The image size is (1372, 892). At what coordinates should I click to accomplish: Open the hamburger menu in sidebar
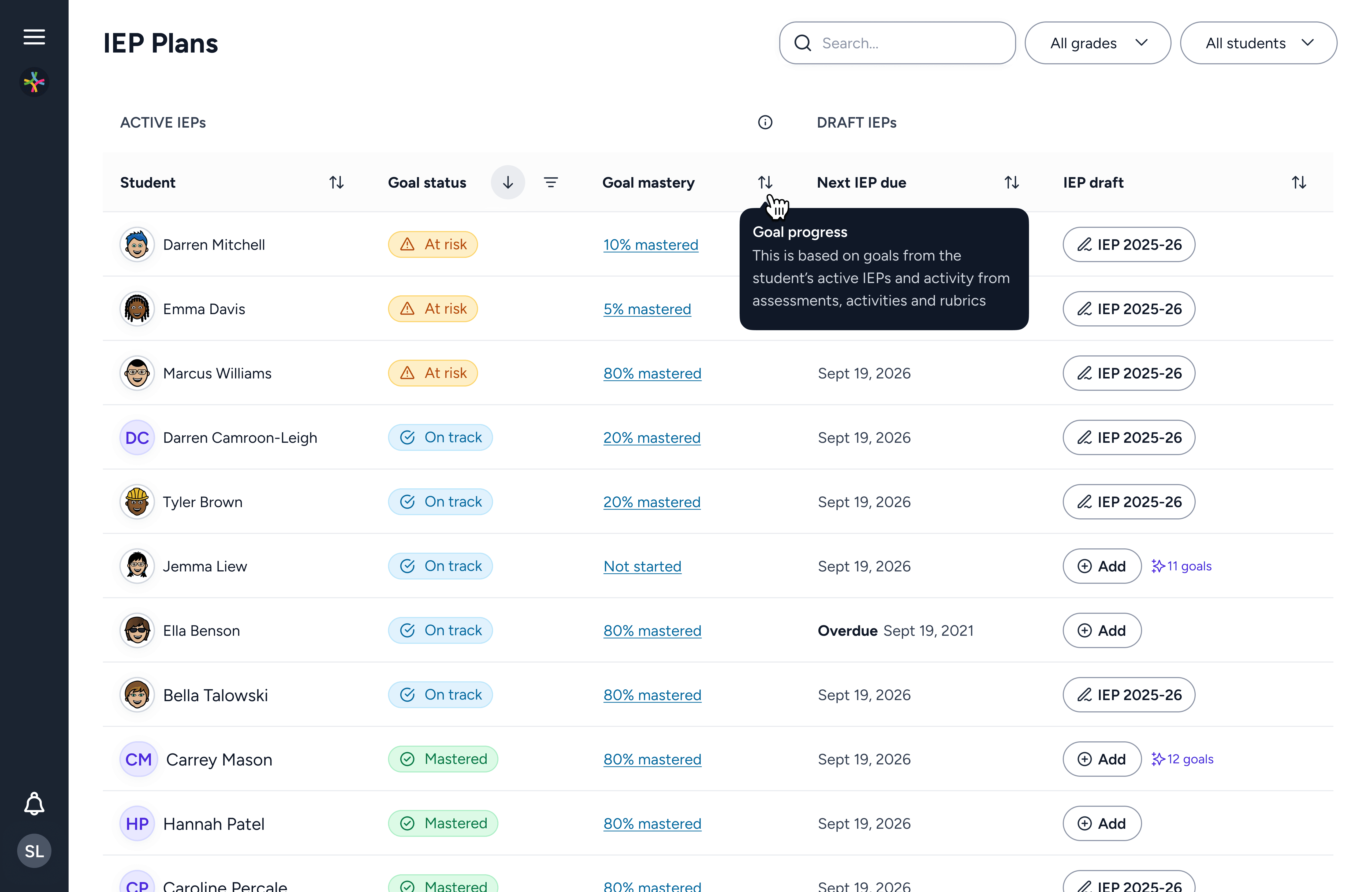(34, 38)
